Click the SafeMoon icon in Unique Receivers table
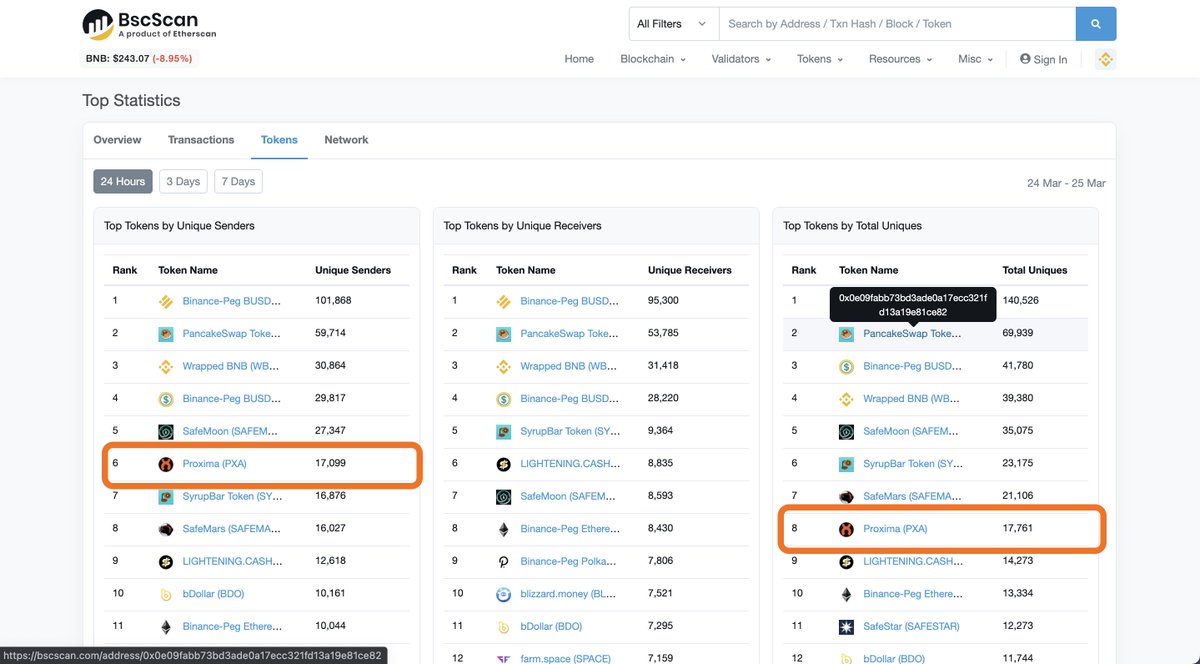This screenshot has height=664, width=1200. pyautogui.click(x=504, y=496)
